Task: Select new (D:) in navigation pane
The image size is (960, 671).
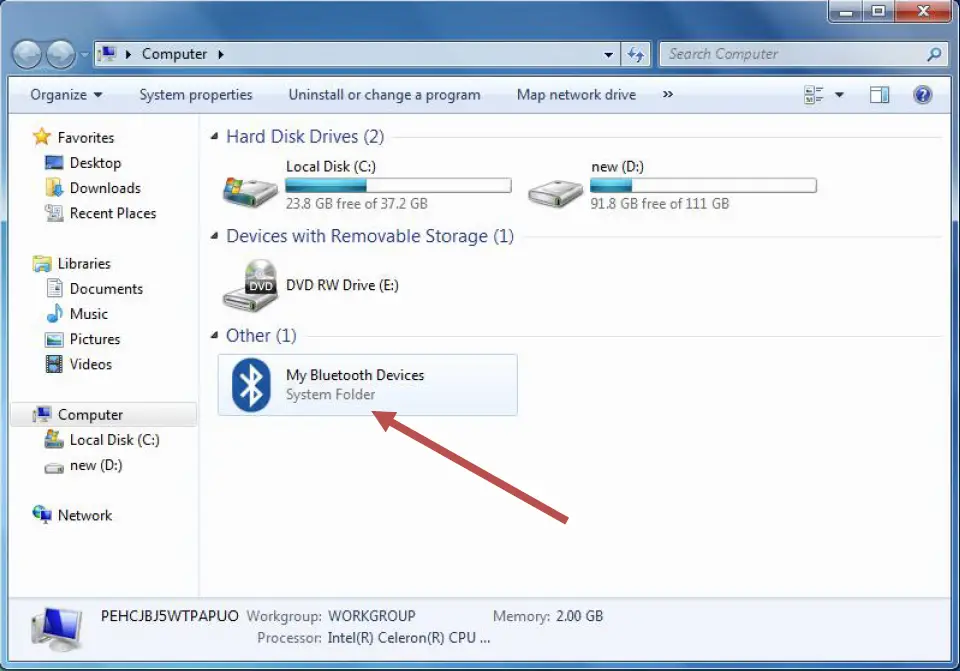Action: click(x=96, y=465)
